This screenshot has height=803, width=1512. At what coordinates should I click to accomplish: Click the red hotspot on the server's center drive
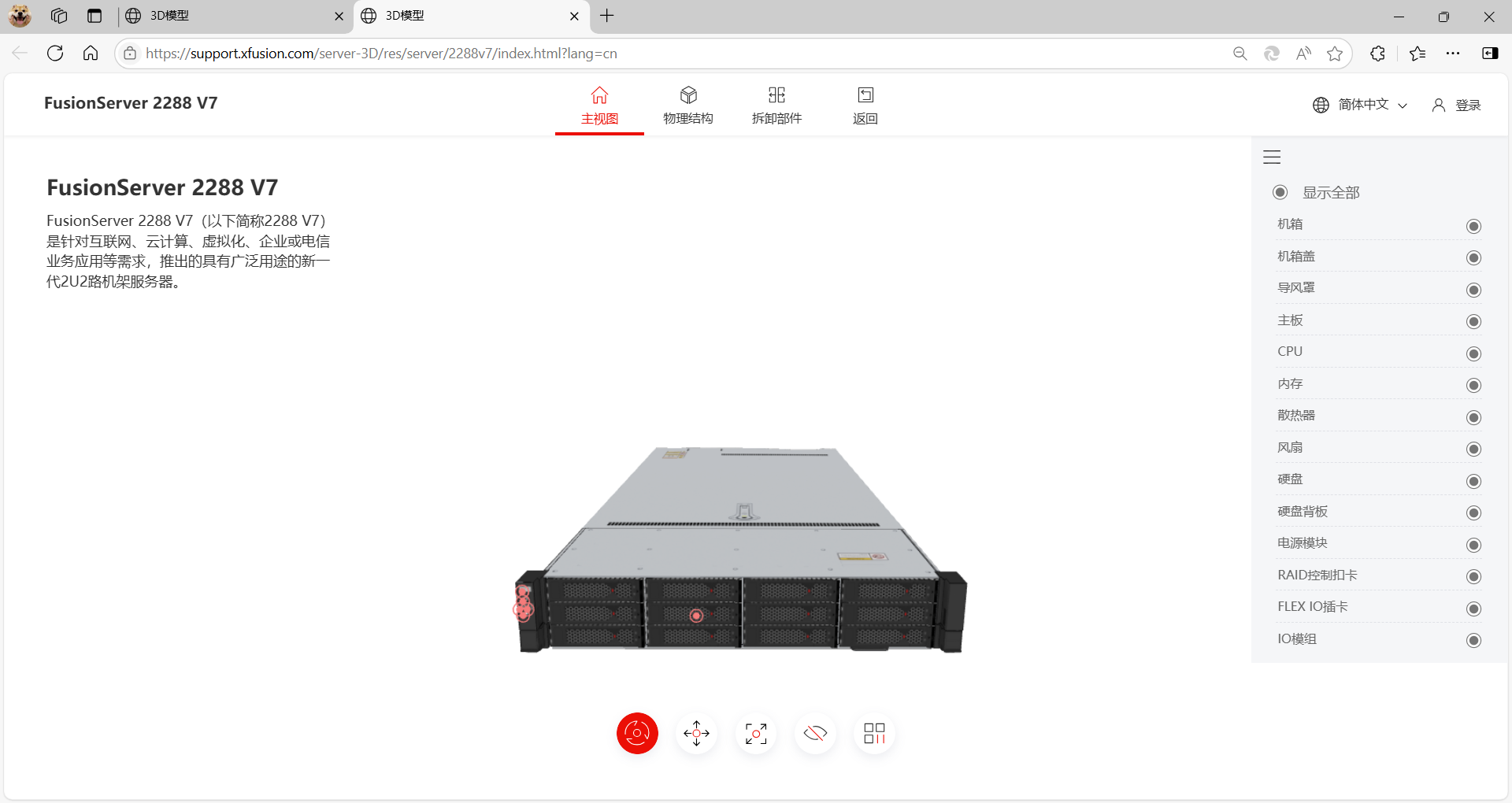coord(696,616)
